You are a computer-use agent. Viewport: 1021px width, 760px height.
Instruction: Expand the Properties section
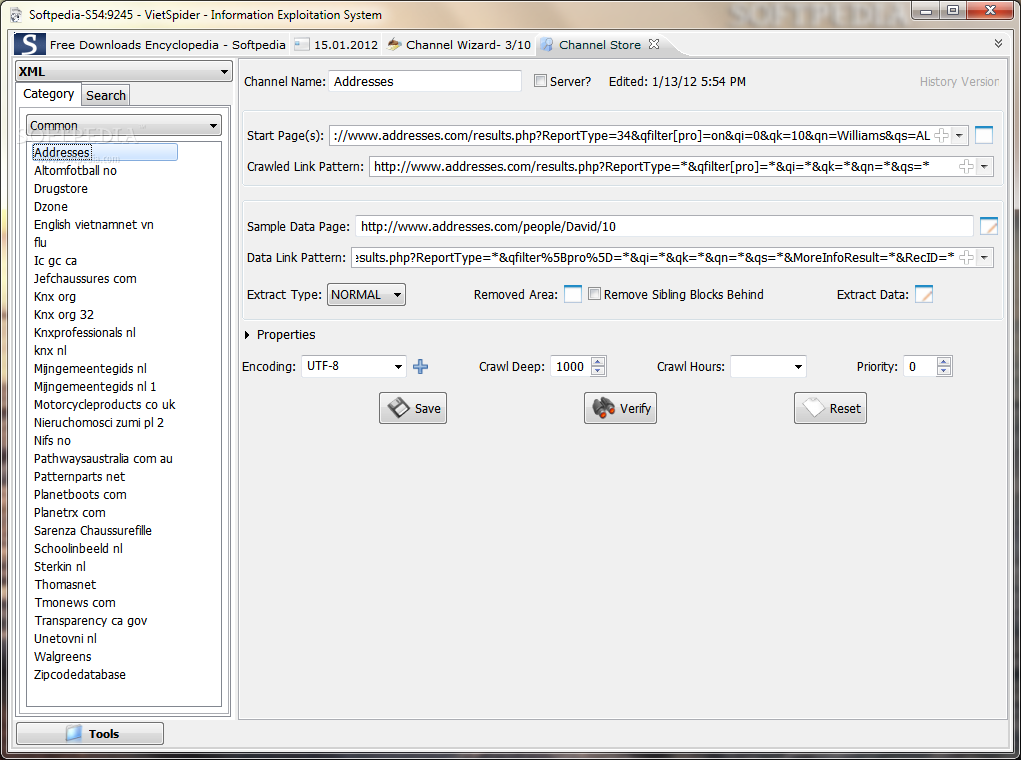click(247, 335)
